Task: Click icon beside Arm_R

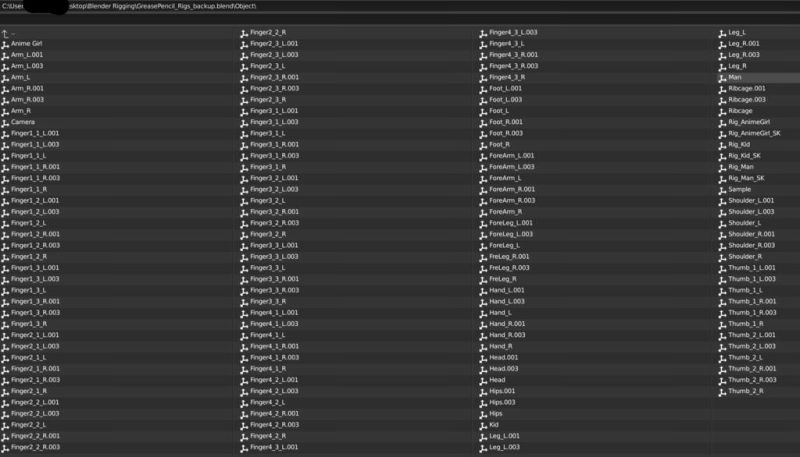Action: 6,112
